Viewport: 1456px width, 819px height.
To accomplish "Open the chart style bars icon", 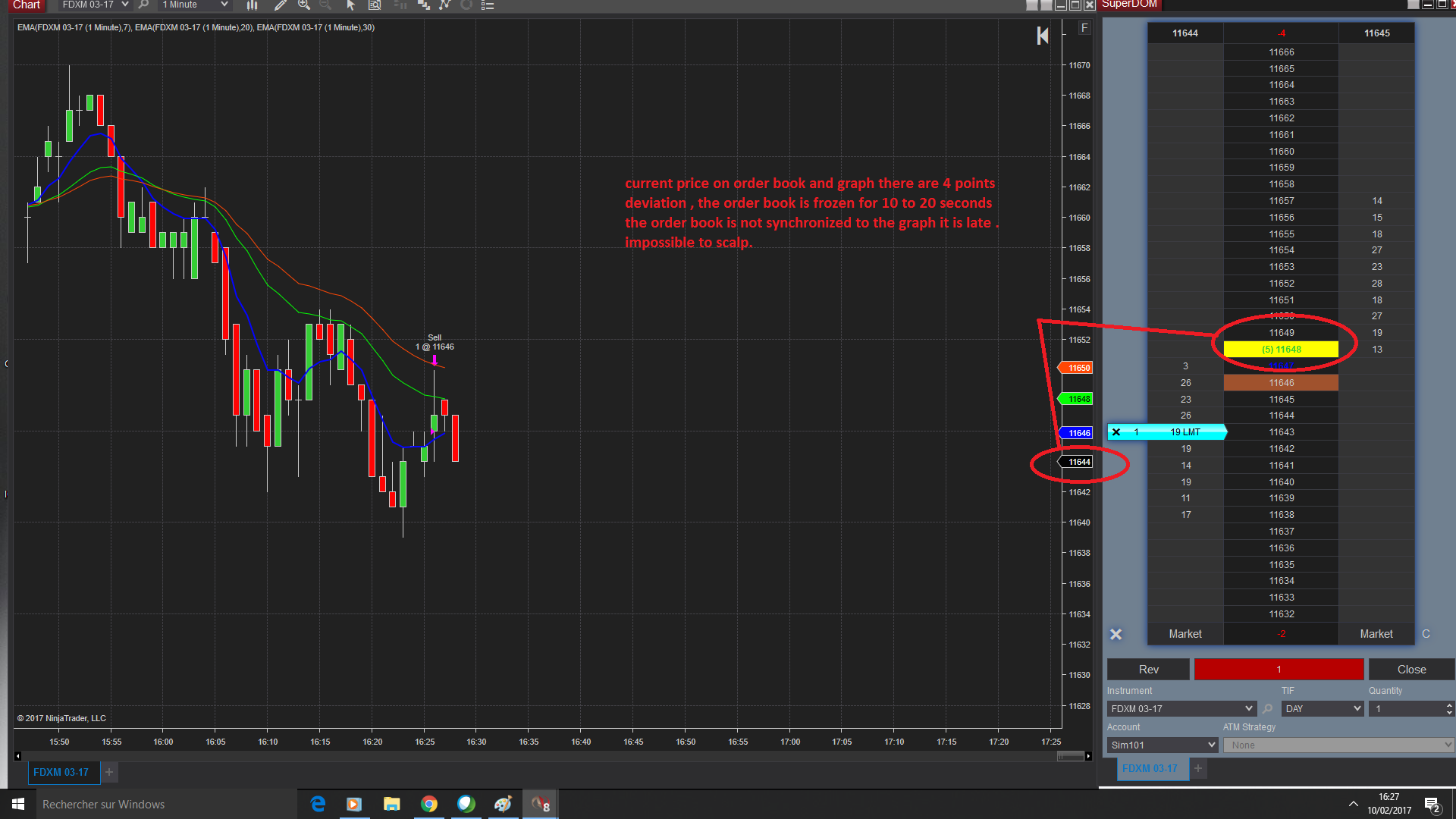I will click(x=252, y=5).
